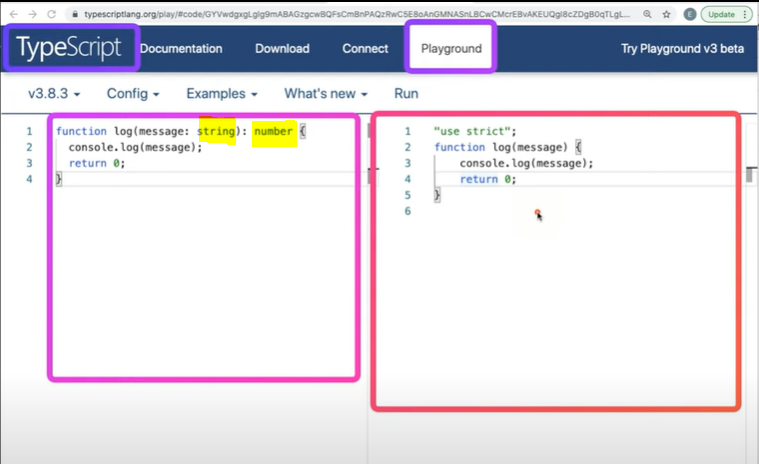Click the 'number' return type in the editor

point(273,131)
